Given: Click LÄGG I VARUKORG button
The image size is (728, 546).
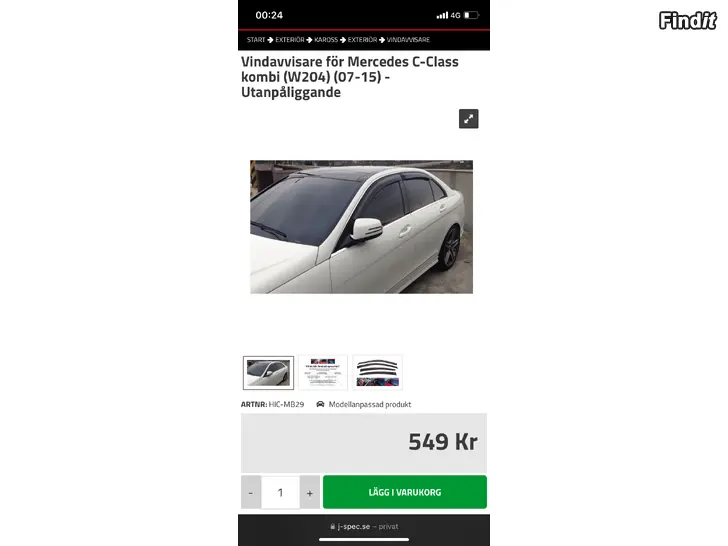Looking at the screenshot, I should point(405,492).
